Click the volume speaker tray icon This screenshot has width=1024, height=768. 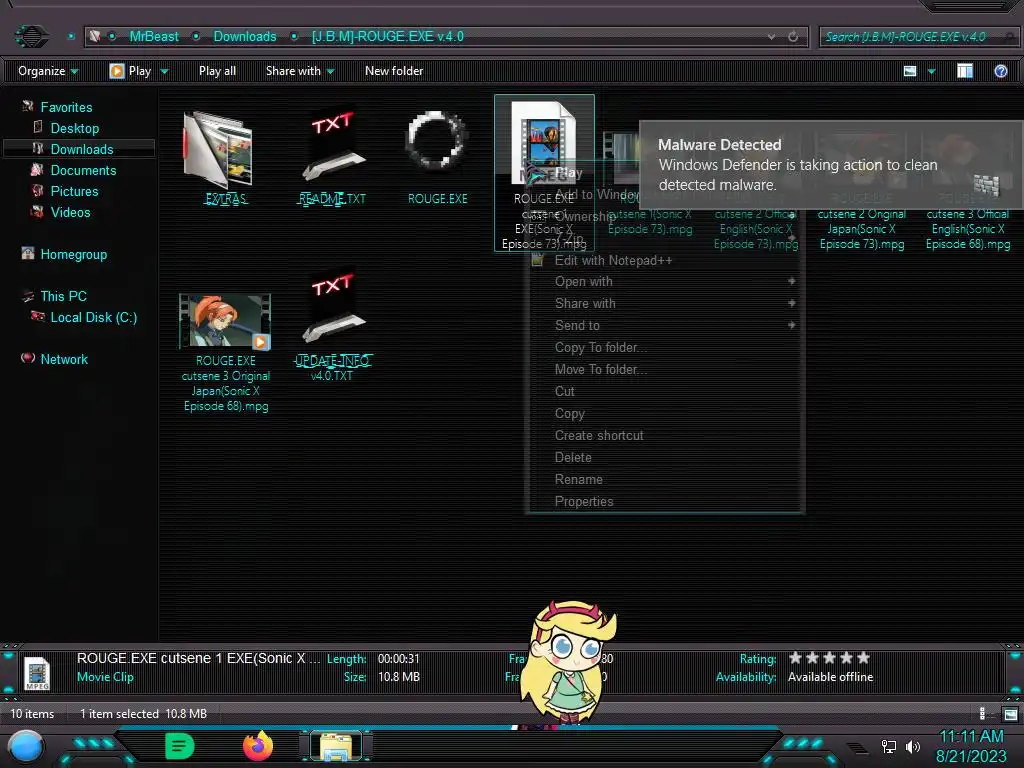[x=912, y=746]
